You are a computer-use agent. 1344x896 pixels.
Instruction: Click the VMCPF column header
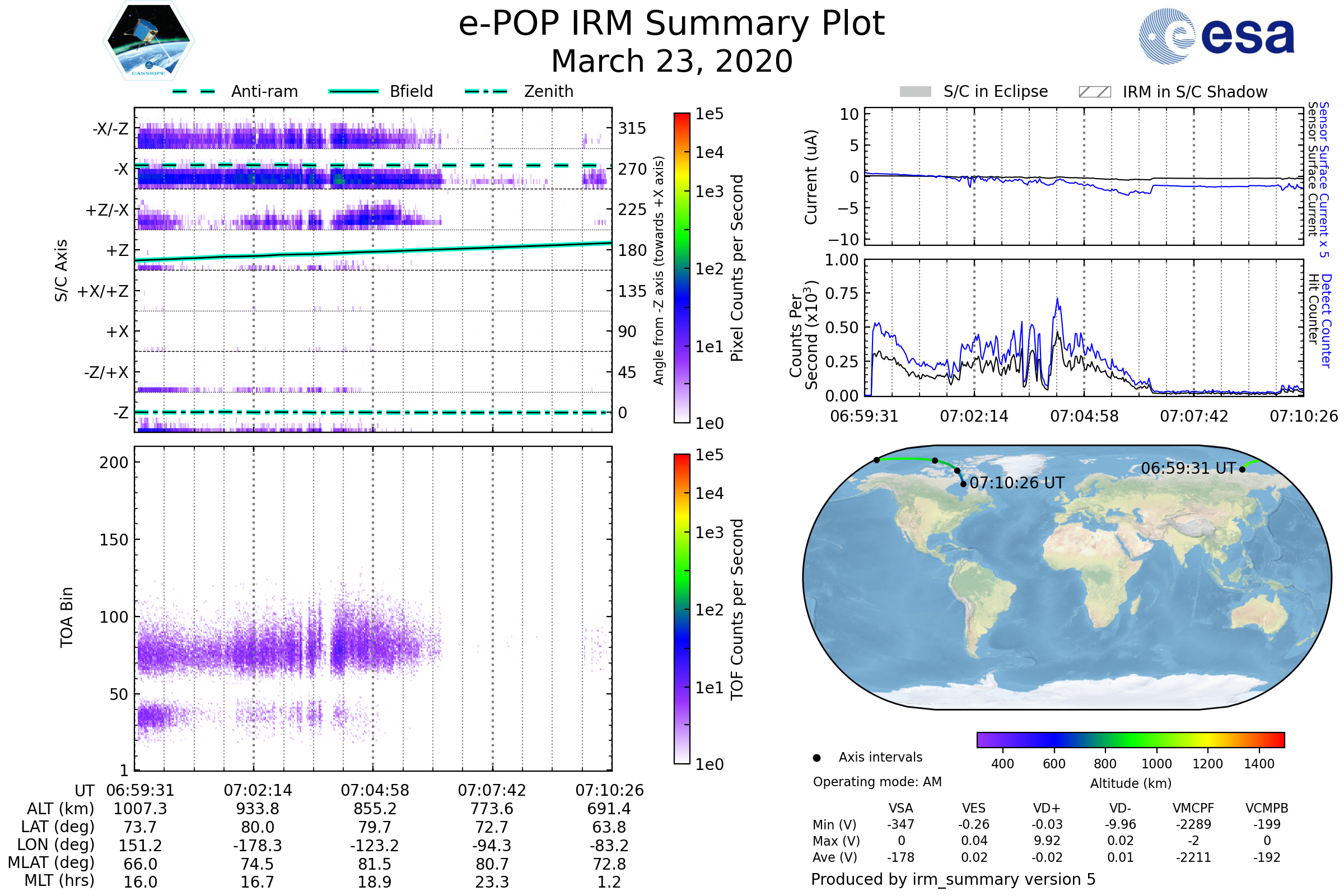[1193, 808]
